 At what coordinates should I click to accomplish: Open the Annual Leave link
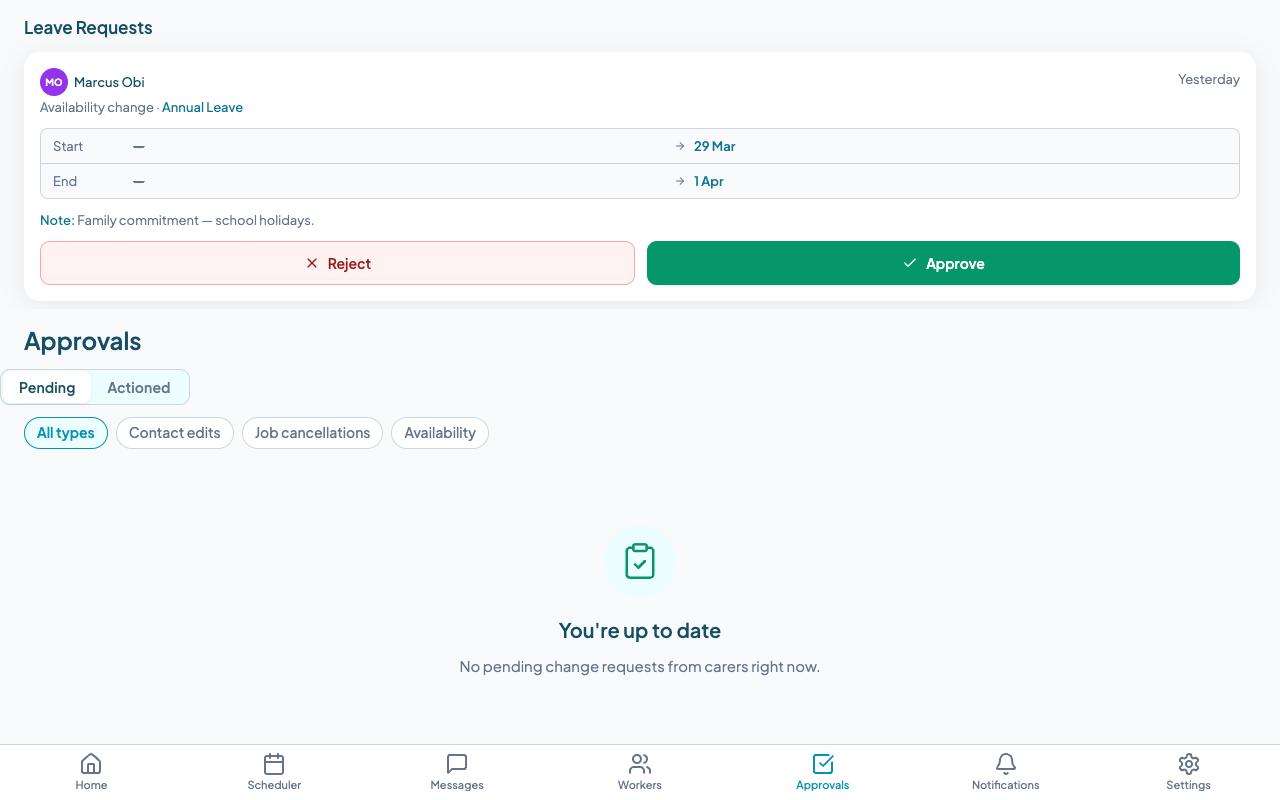pos(202,107)
